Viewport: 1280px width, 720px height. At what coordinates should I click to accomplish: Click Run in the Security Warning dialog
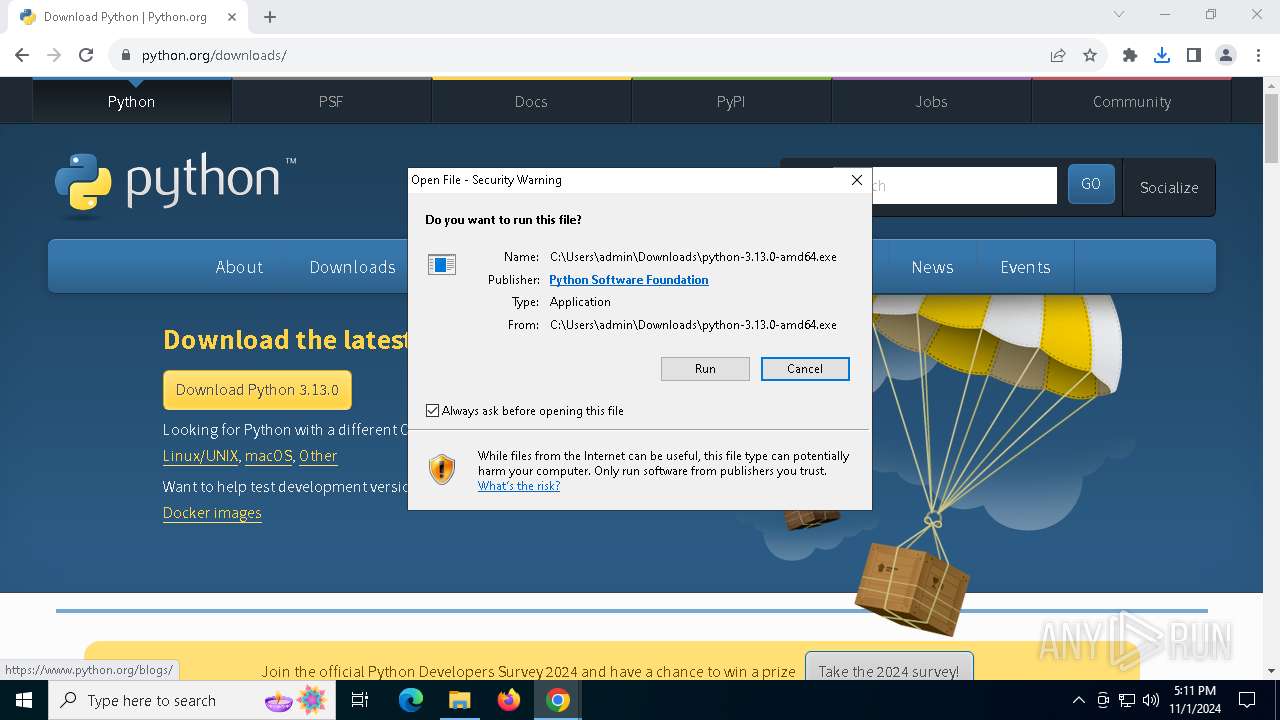click(x=705, y=369)
